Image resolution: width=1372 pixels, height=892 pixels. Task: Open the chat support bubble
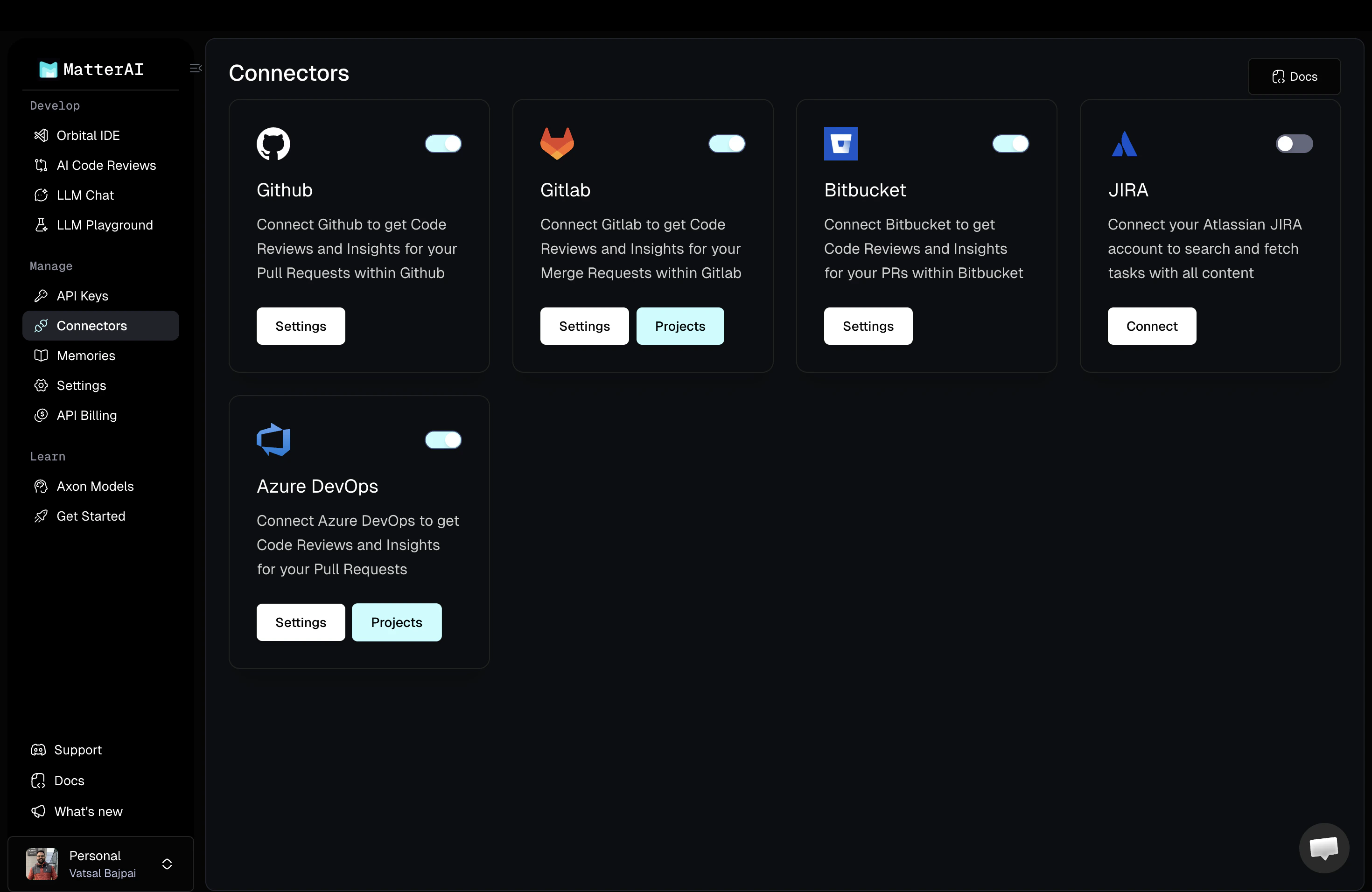(1323, 848)
